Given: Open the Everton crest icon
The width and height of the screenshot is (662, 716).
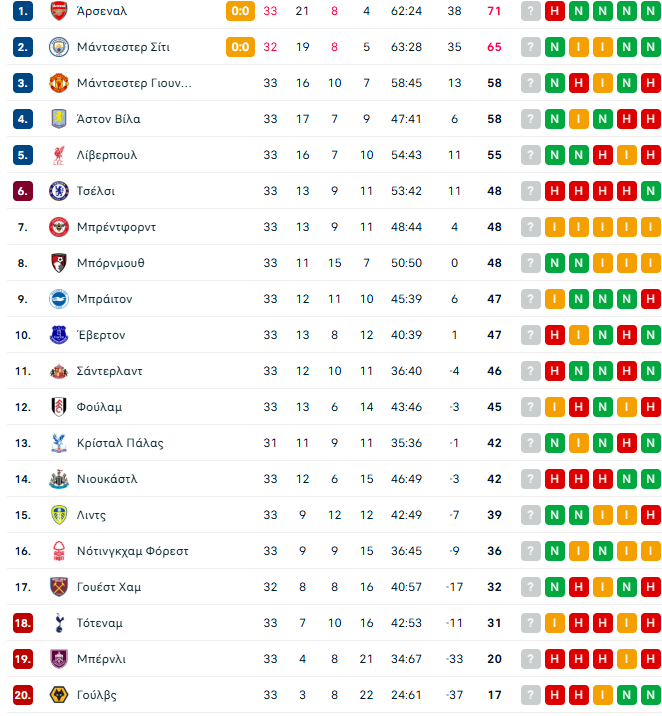Looking at the screenshot, I should (x=58, y=335).
